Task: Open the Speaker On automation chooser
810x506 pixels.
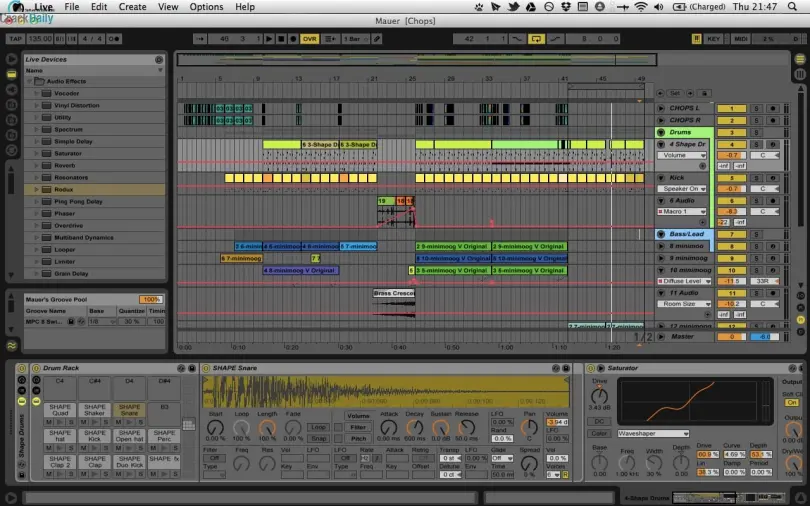Action: [x=683, y=189]
